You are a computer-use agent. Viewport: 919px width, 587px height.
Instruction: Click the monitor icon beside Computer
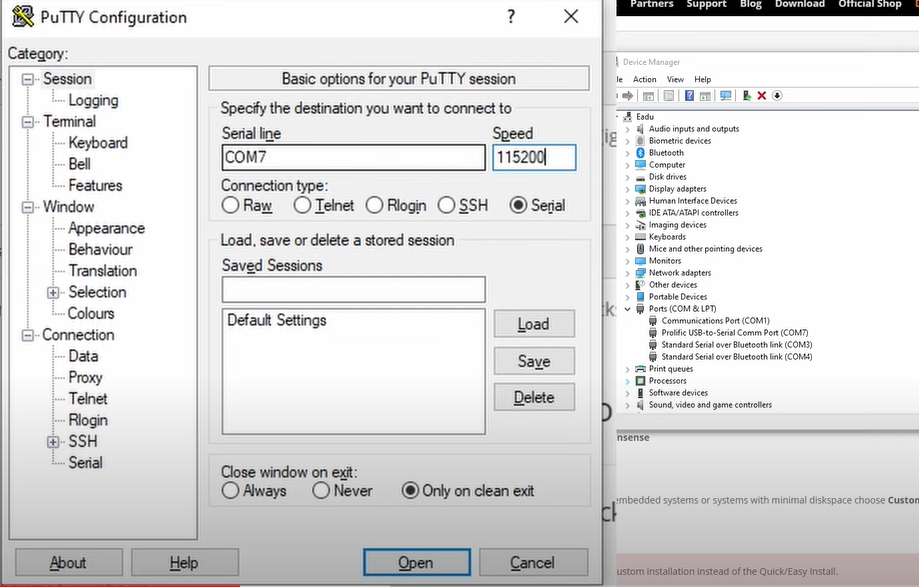641,165
